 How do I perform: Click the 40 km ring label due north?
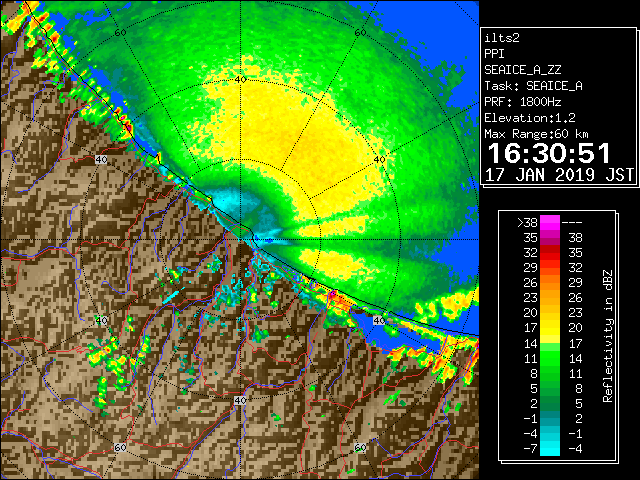(x=240, y=79)
